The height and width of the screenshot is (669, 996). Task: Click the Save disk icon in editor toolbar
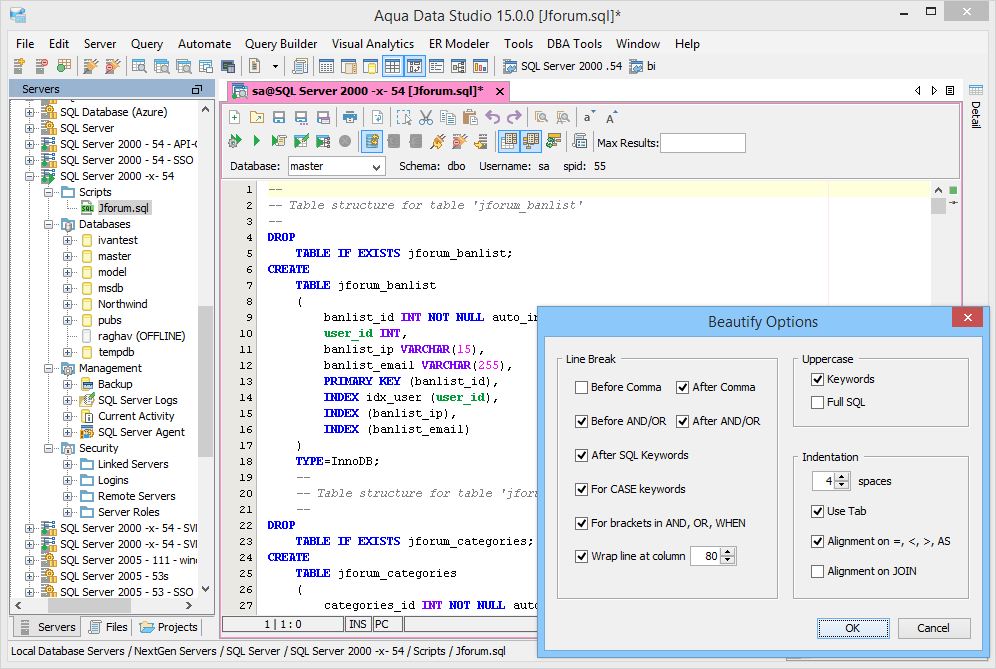click(279, 118)
